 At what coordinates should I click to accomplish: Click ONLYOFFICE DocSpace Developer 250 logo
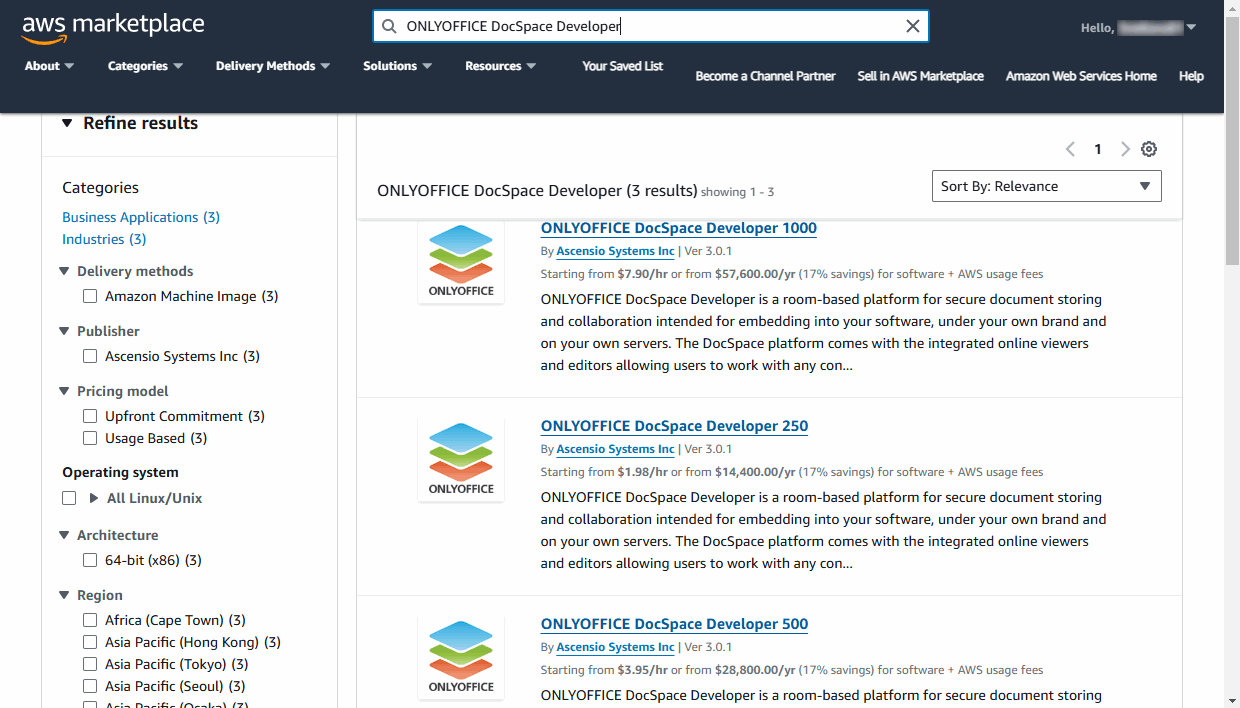(461, 459)
